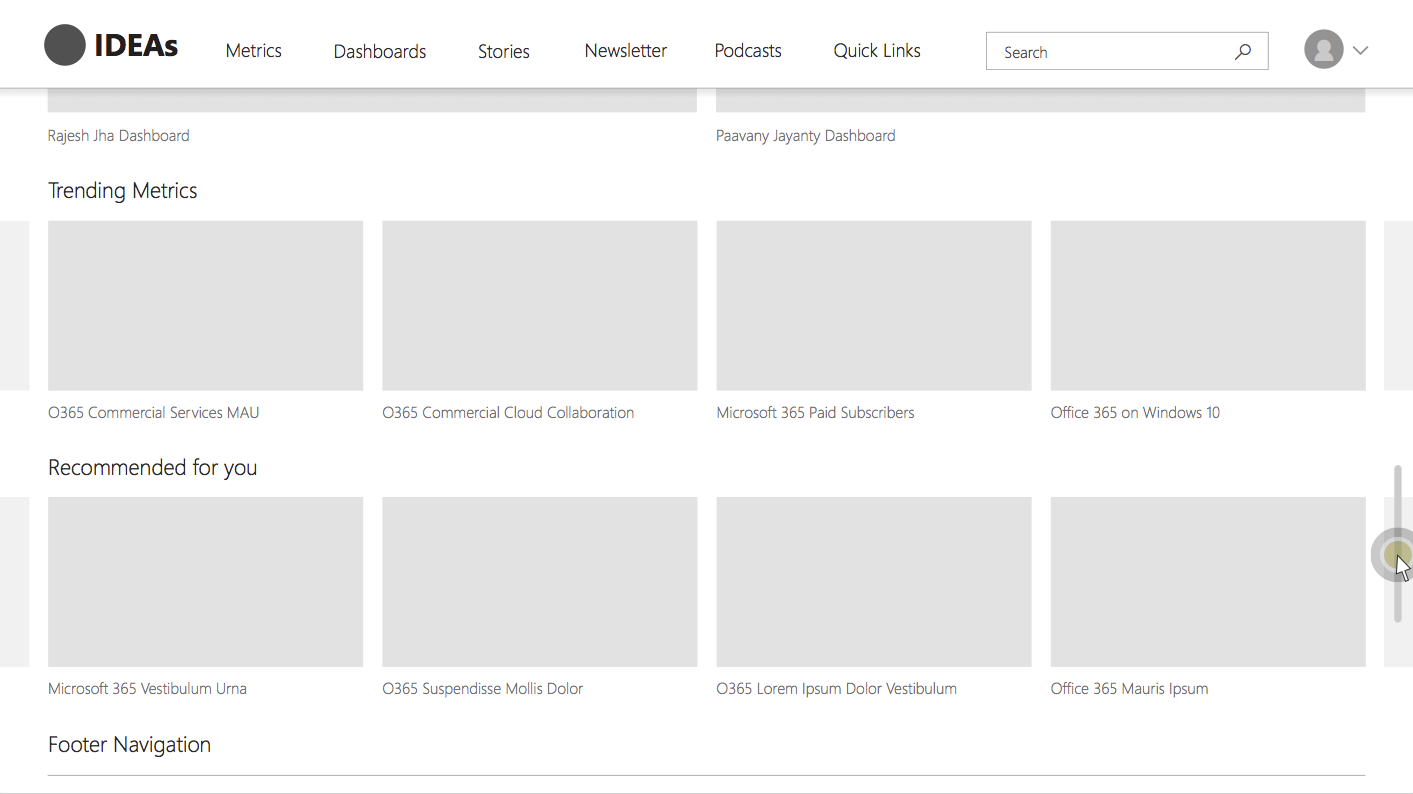
Task: Show previous Recommended for you cards on left
Action: tap(14, 582)
